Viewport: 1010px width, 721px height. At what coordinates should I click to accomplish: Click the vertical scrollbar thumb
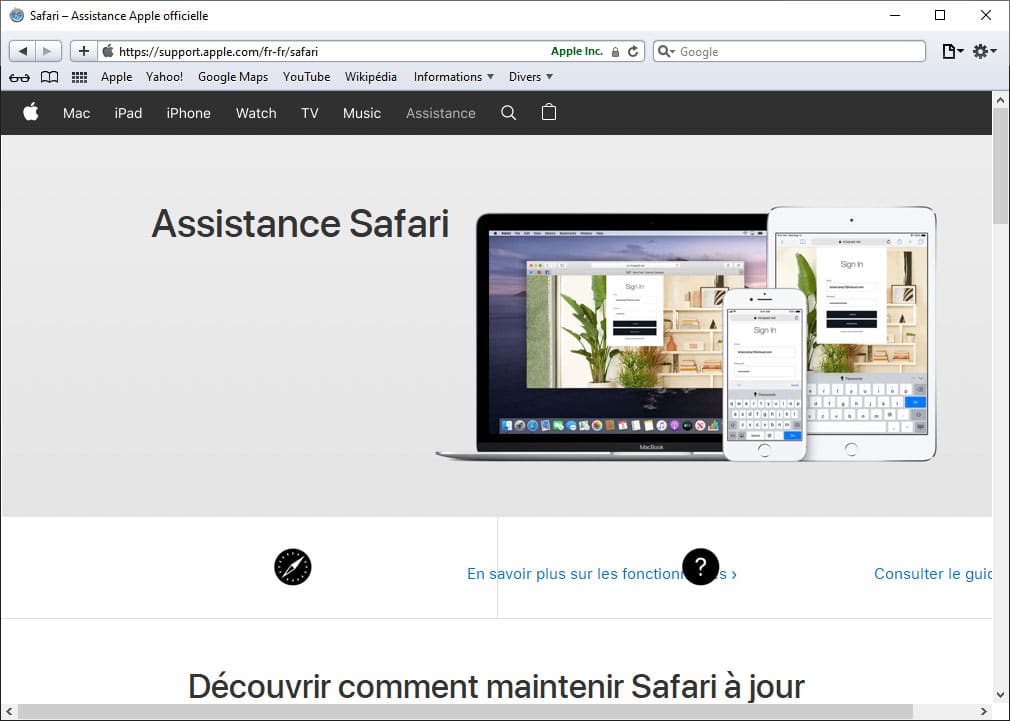pyautogui.click(x=1000, y=166)
